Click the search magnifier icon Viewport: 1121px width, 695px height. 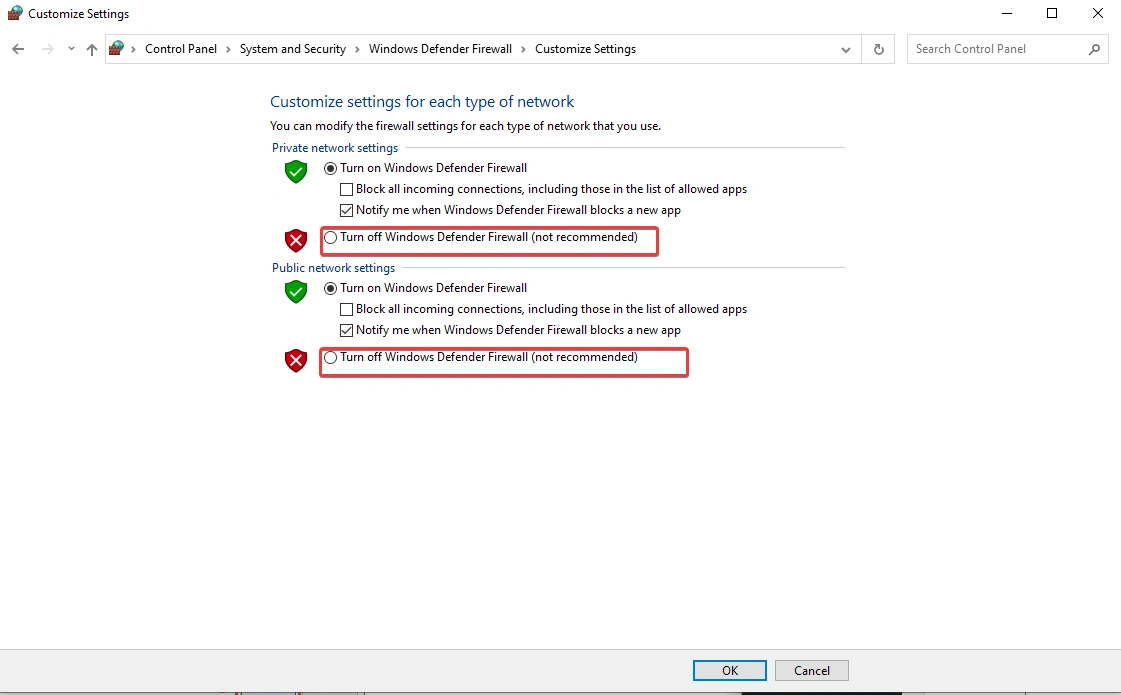pyautogui.click(x=1094, y=49)
